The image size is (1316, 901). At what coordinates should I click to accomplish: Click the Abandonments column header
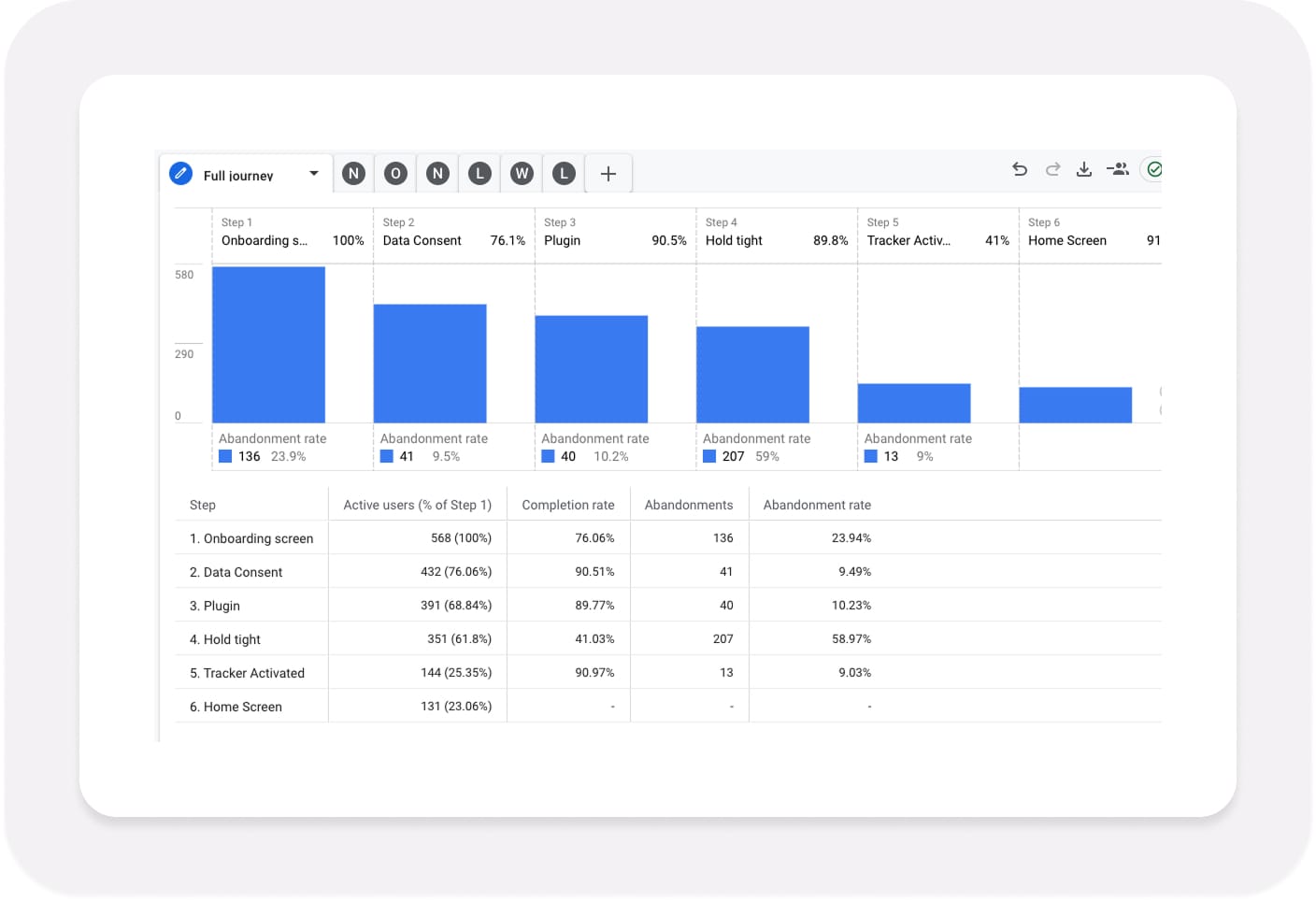(x=688, y=505)
